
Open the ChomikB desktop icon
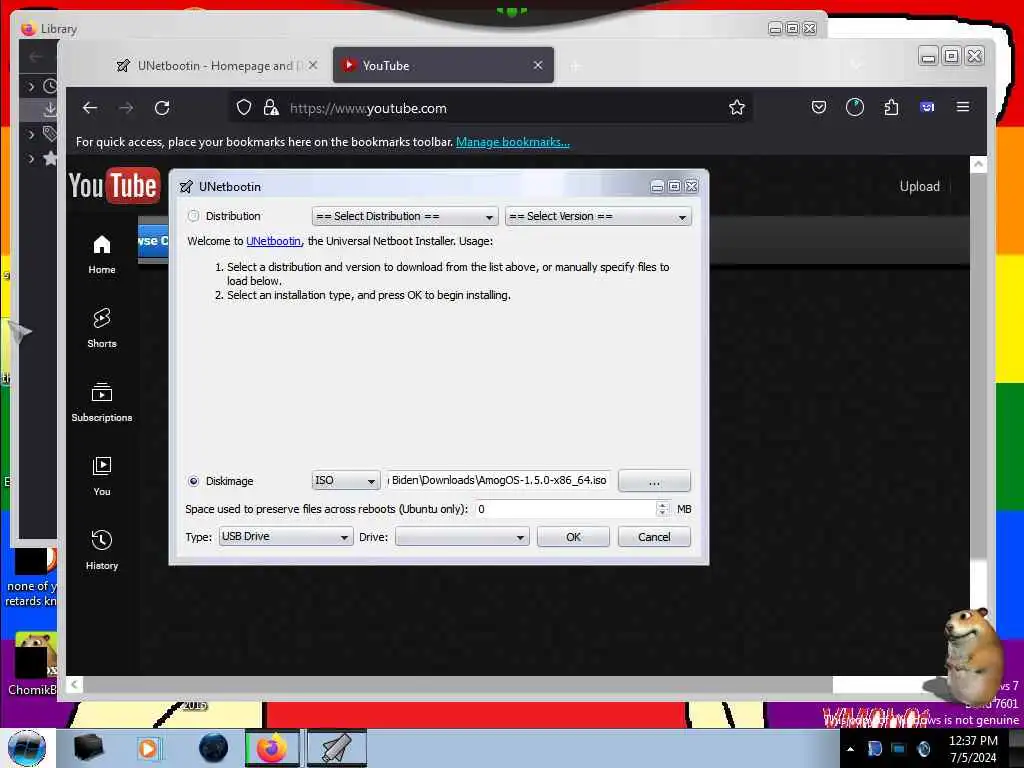tap(33, 664)
